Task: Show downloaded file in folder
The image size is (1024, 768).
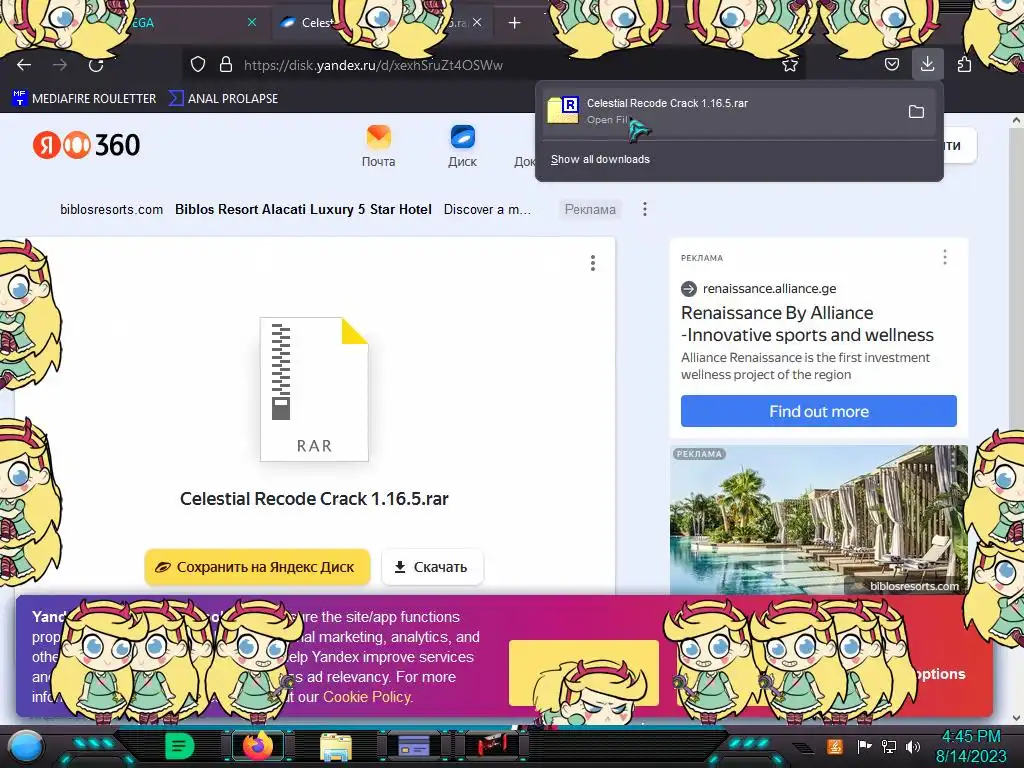Action: (x=916, y=112)
